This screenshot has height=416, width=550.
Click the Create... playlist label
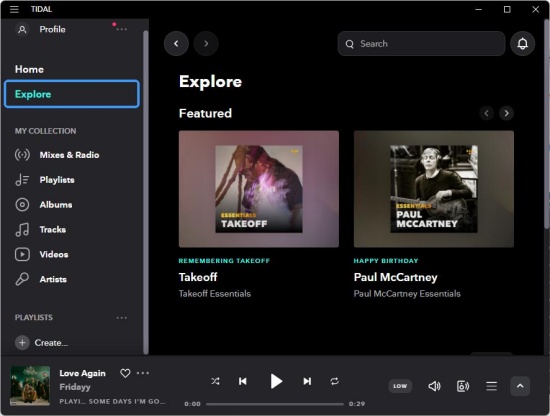point(51,343)
